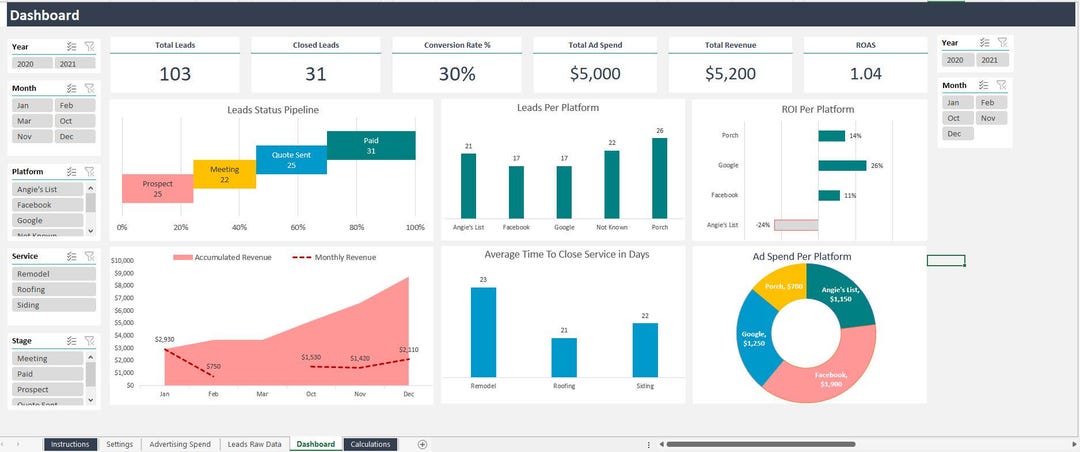
Task: Click the horizontal sheet scrollbar thumb
Action: 760,444
